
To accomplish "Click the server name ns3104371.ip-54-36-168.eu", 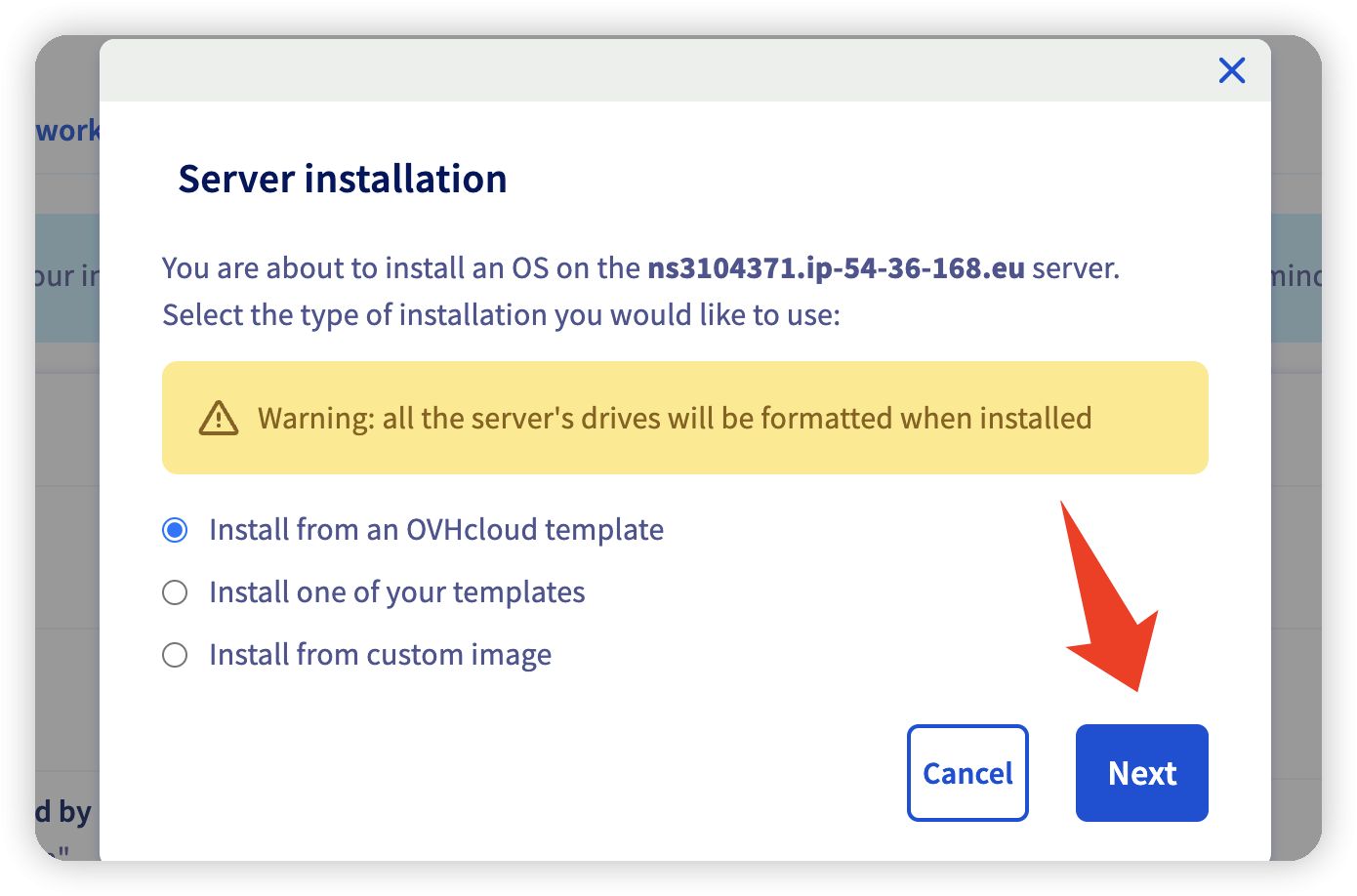I will 836,268.
